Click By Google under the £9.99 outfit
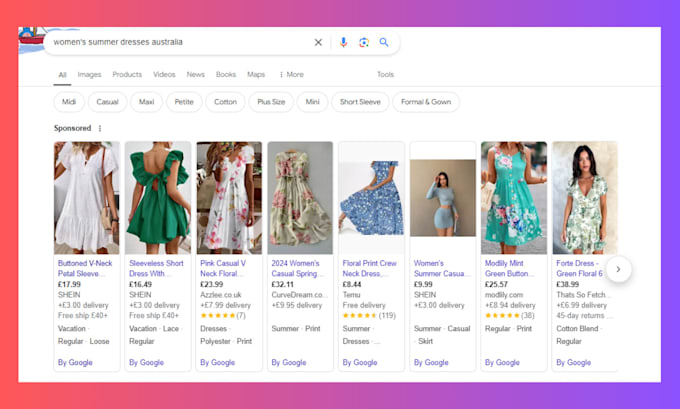 pyautogui.click(x=431, y=363)
